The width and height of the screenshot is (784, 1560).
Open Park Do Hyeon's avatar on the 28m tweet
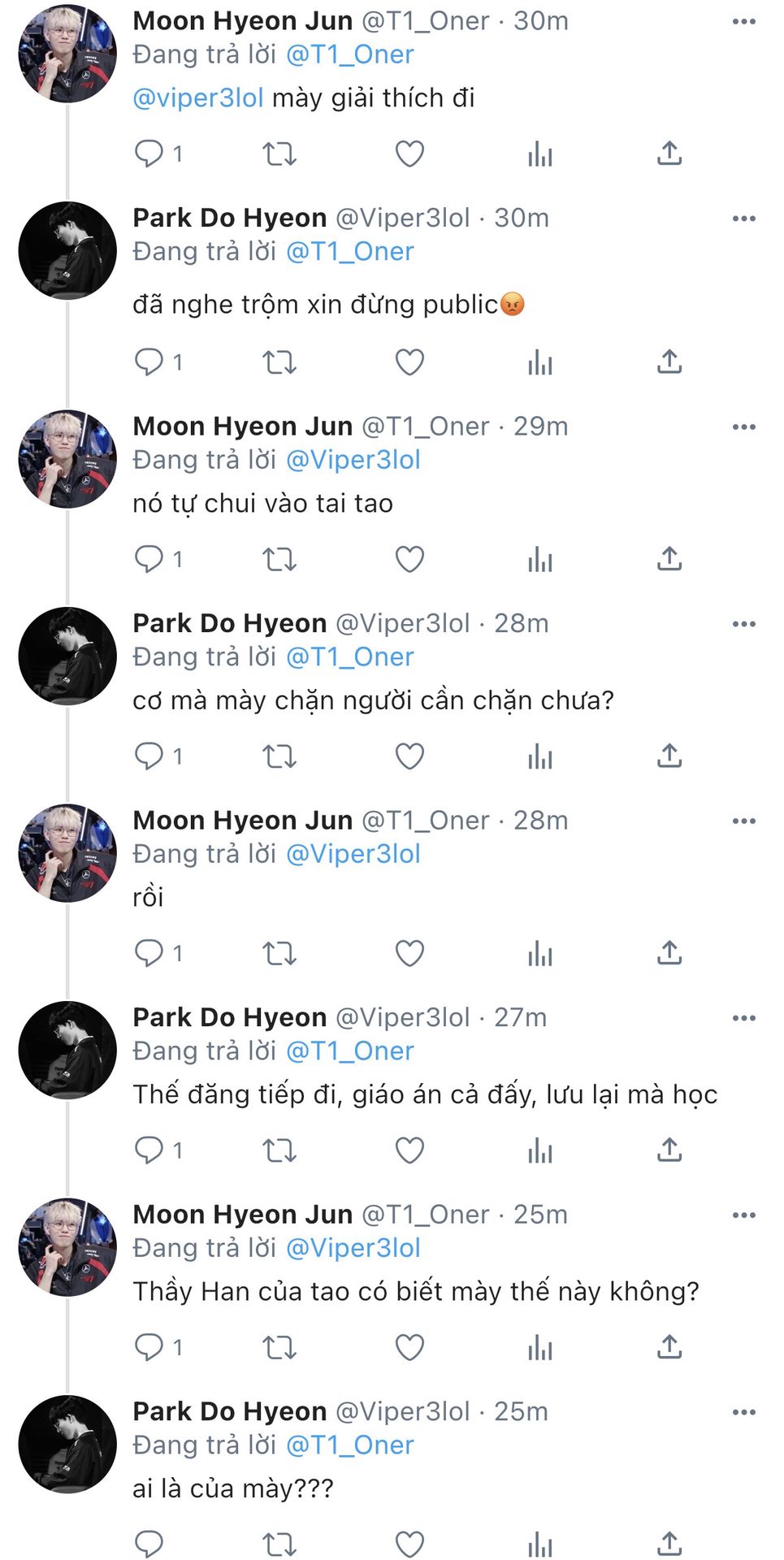point(67,656)
